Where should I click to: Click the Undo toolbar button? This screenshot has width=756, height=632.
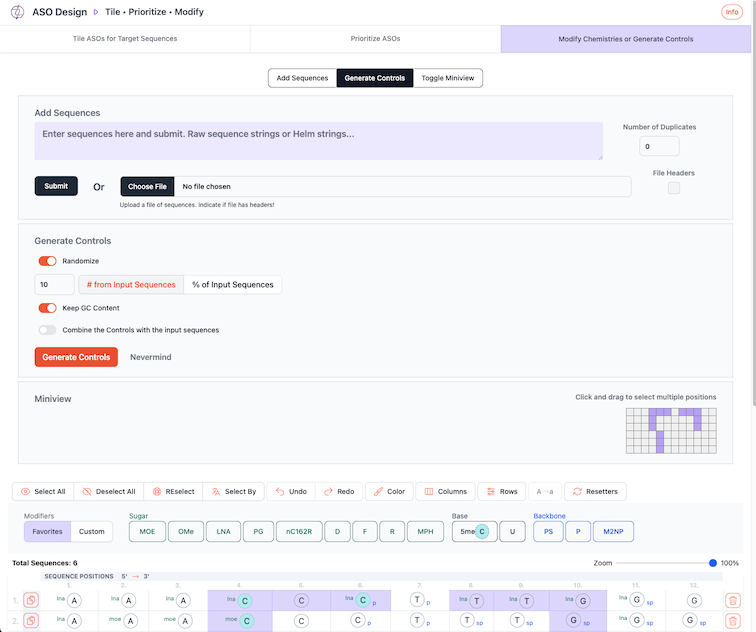[x=291, y=491]
